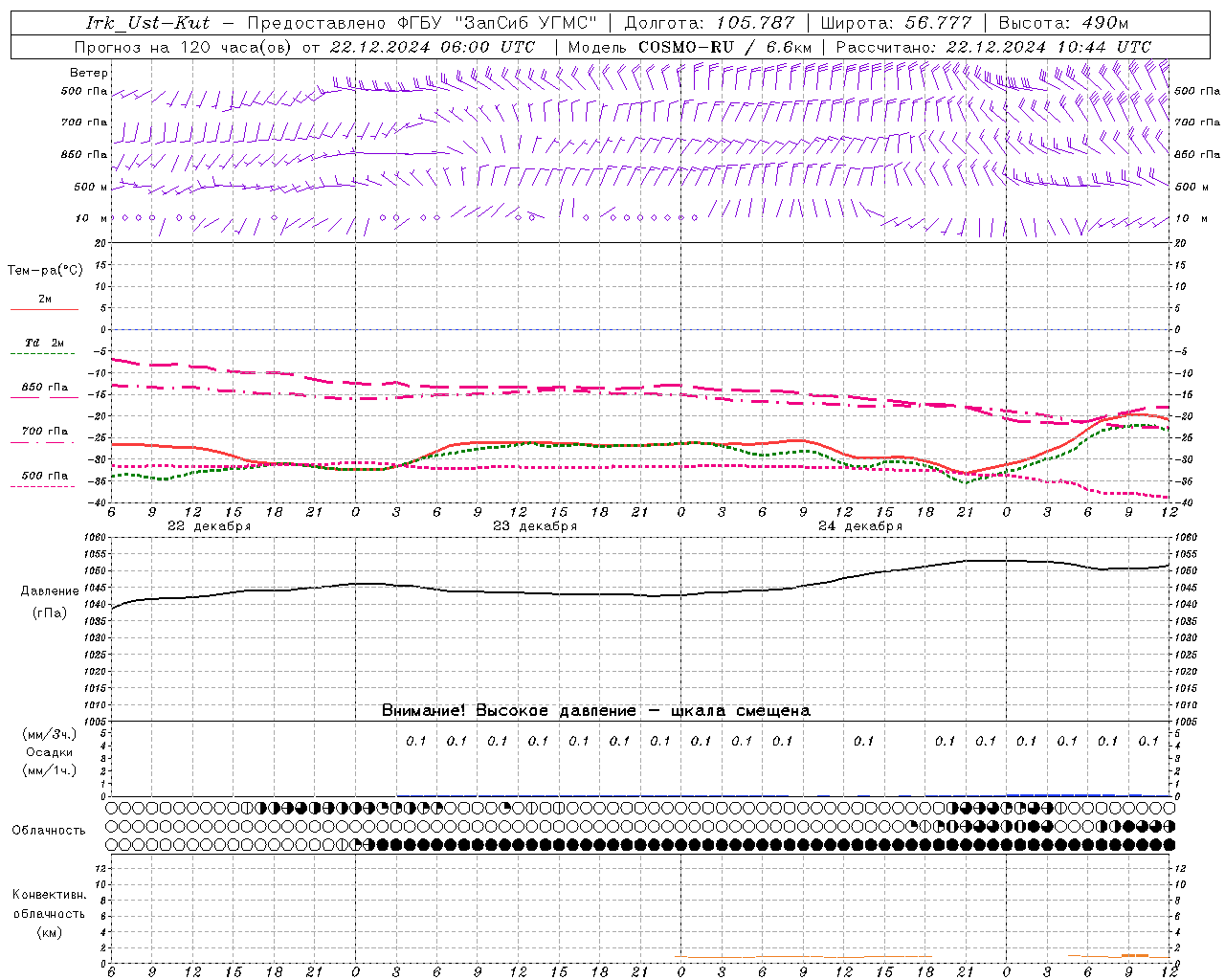Click the (км) unit label
This screenshot has width=1225, height=980.
click(x=50, y=932)
